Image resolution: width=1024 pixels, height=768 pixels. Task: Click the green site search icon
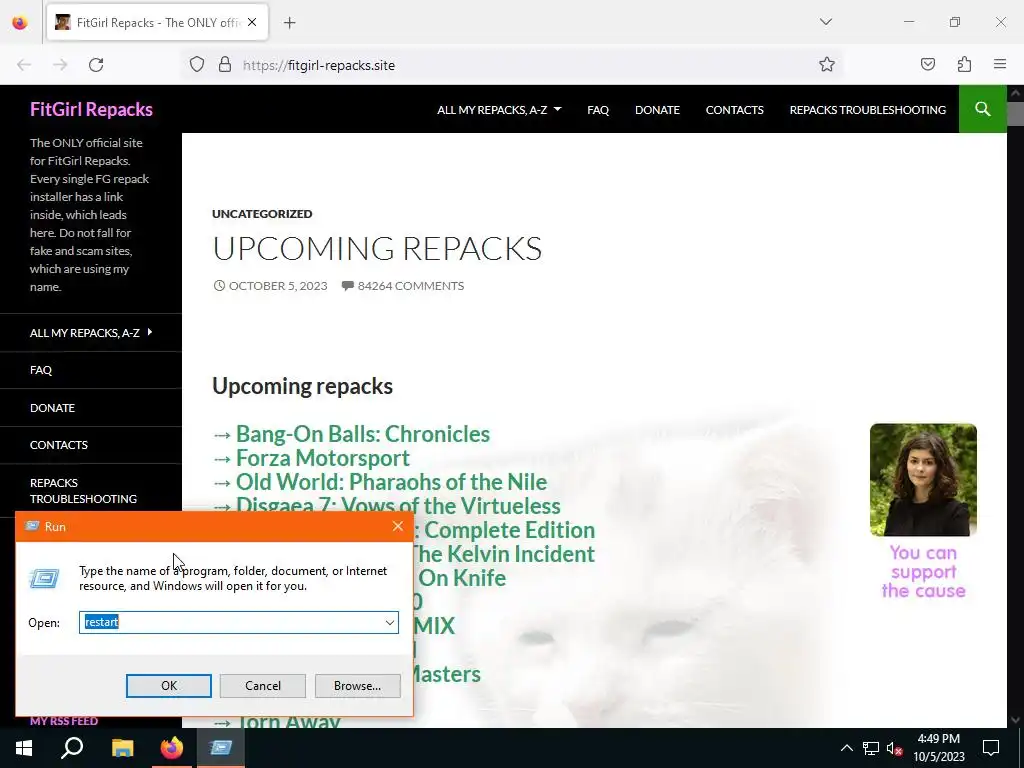pos(982,109)
